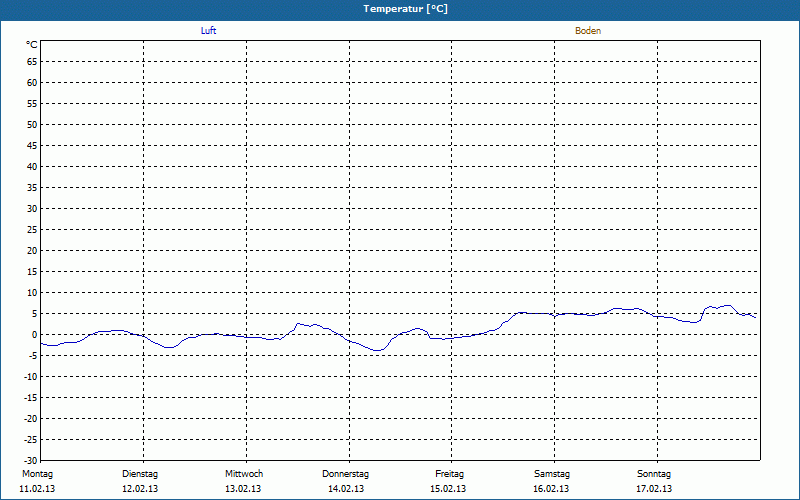Click the date 11.02.13 on axis
The width and height of the screenshot is (800, 500).
coord(37,489)
